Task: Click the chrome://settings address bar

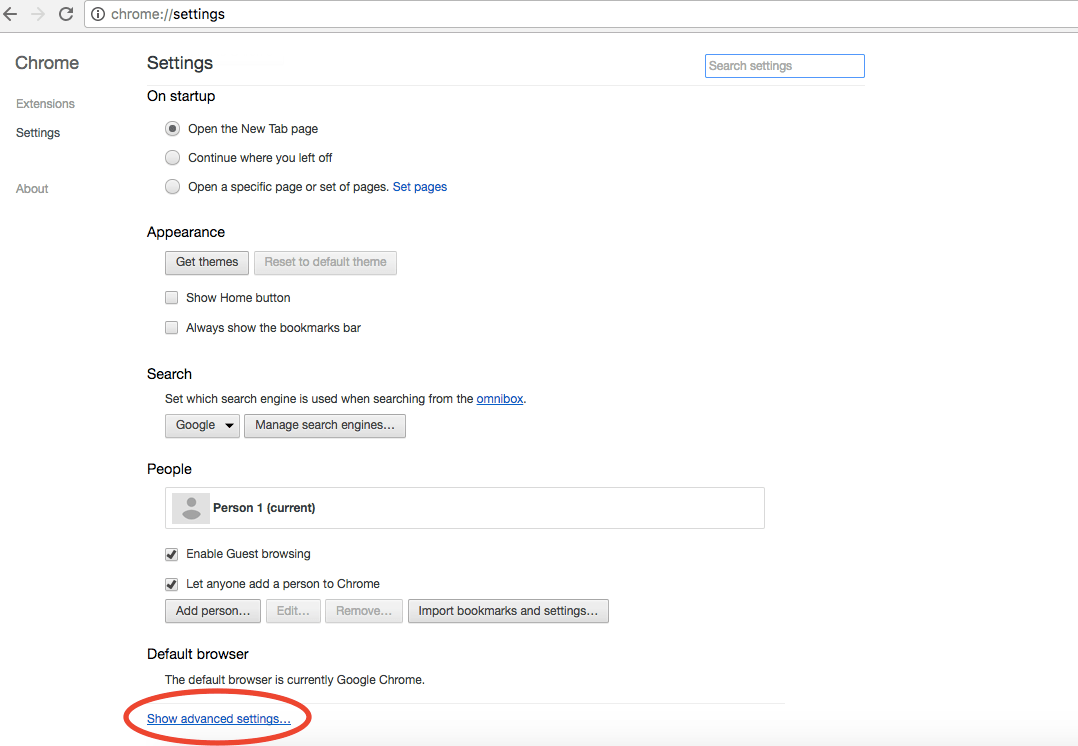Action: 581,14
